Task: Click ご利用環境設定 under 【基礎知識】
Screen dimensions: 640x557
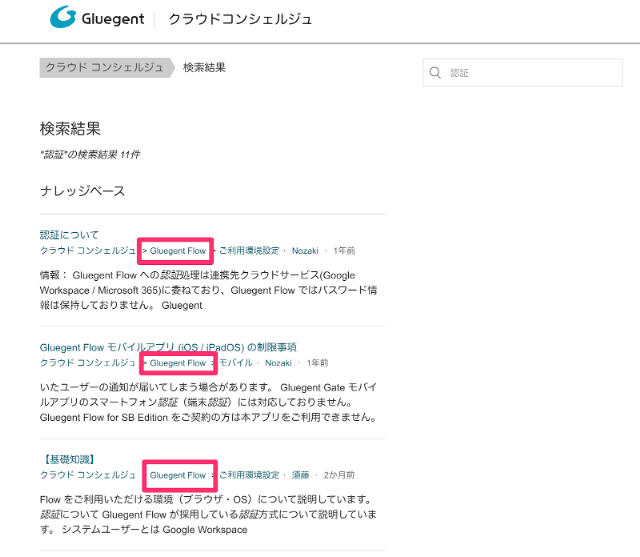Action: click(249, 475)
